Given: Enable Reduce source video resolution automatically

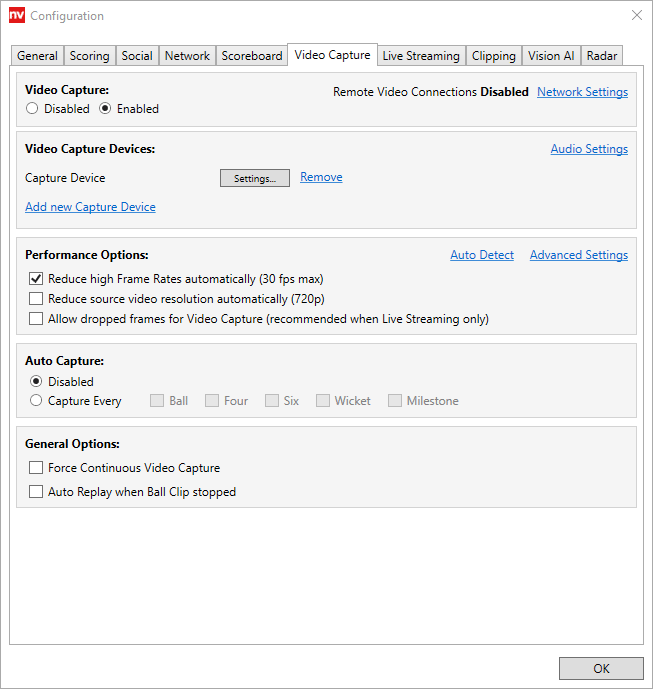Looking at the screenshot, I should [37, 299].
